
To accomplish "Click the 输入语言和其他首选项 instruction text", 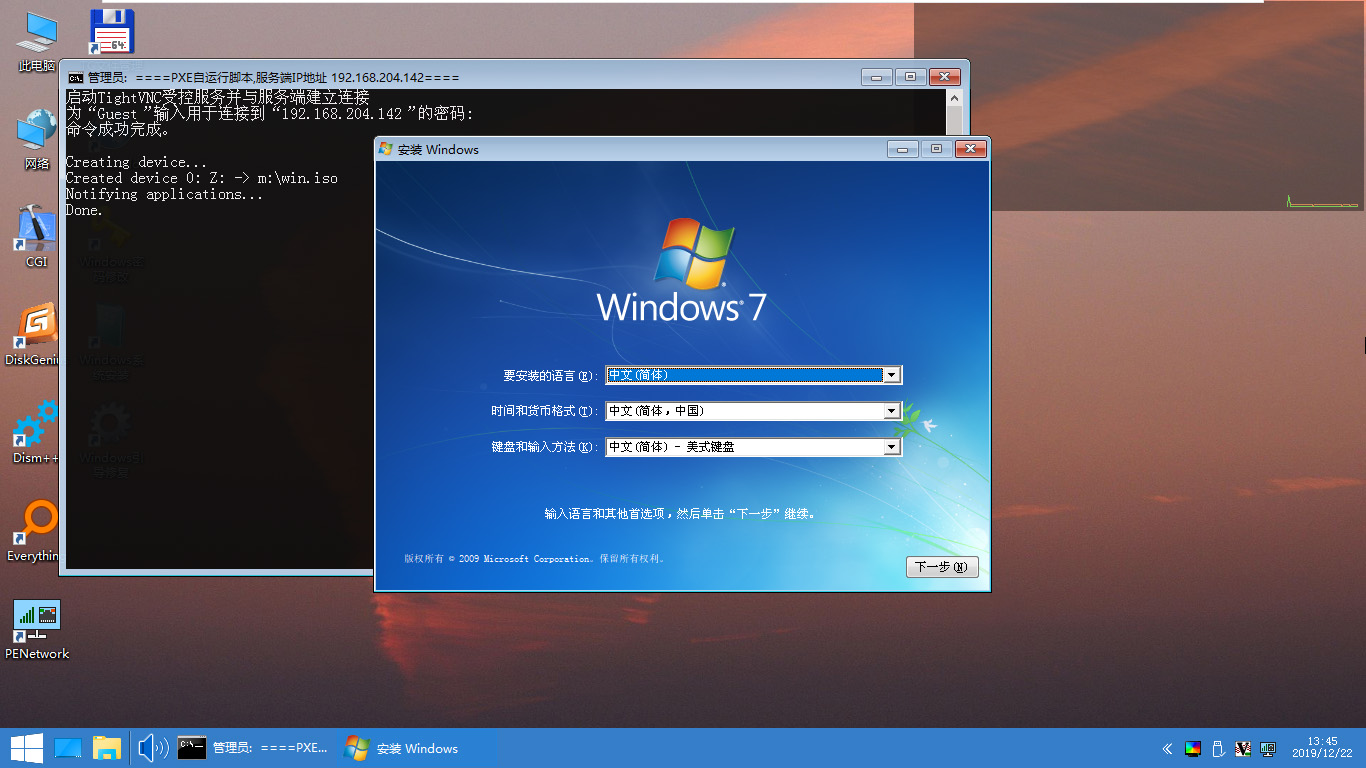I will (x=680, y=514).
